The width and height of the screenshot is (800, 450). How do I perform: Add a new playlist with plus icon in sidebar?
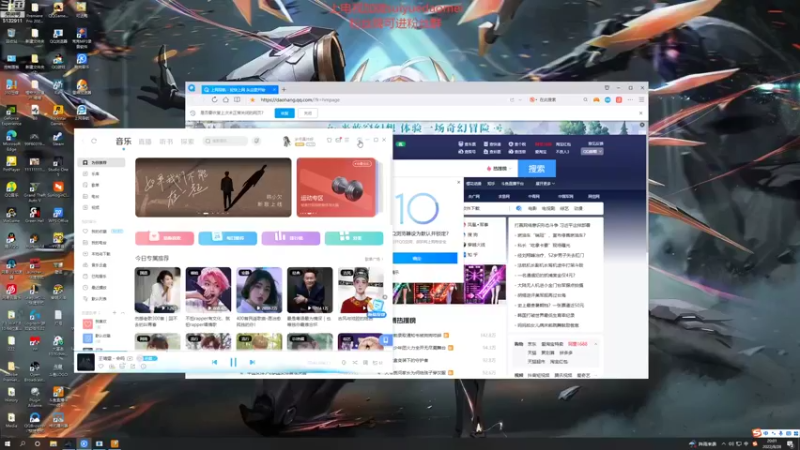coord(114,313)
